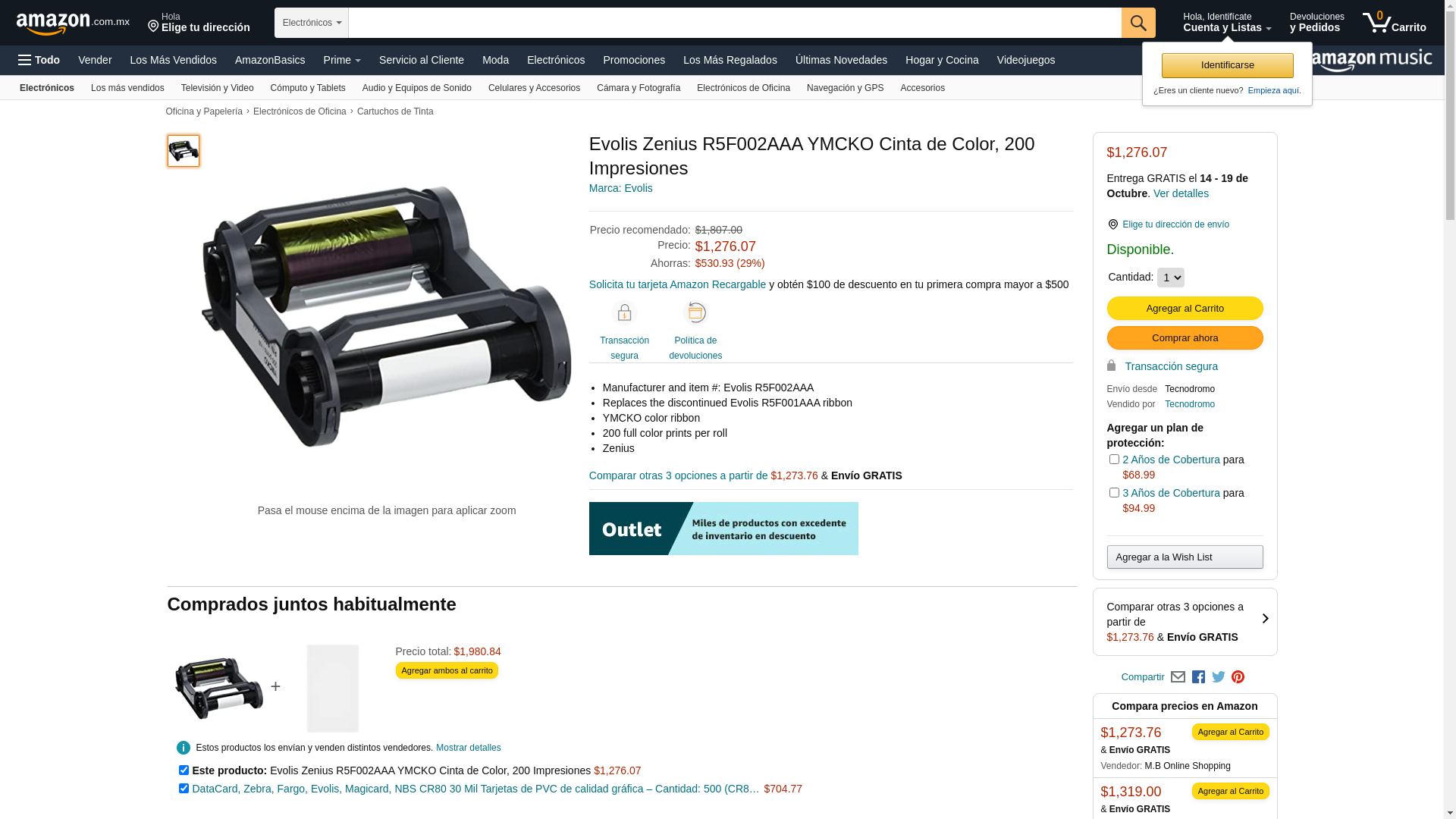Open the Electrónicos search category dropdown
Image resolution: width=1456 pixels, height=819 pixels.
[312, 23]
